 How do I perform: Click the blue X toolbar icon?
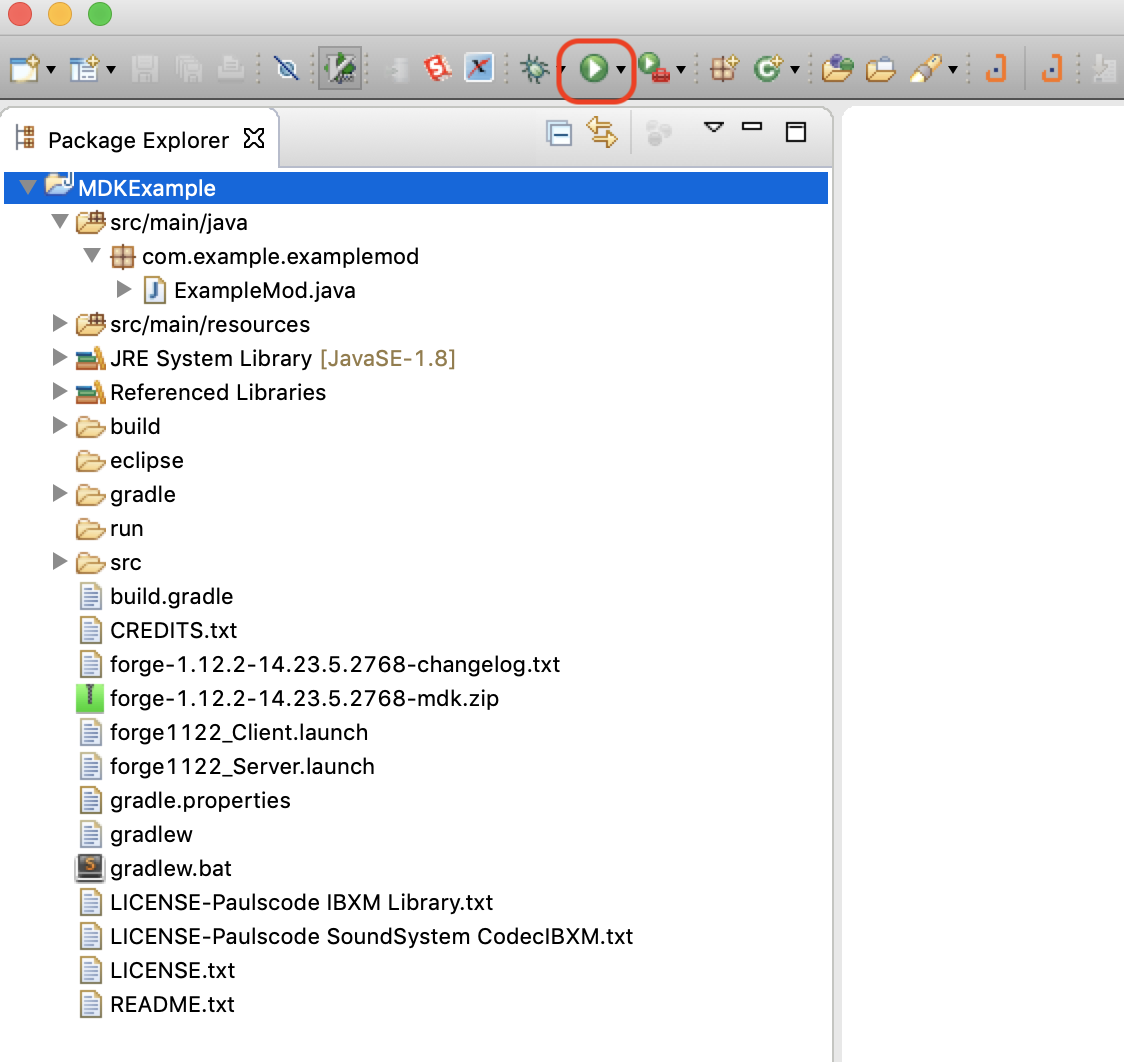[479, 69]
